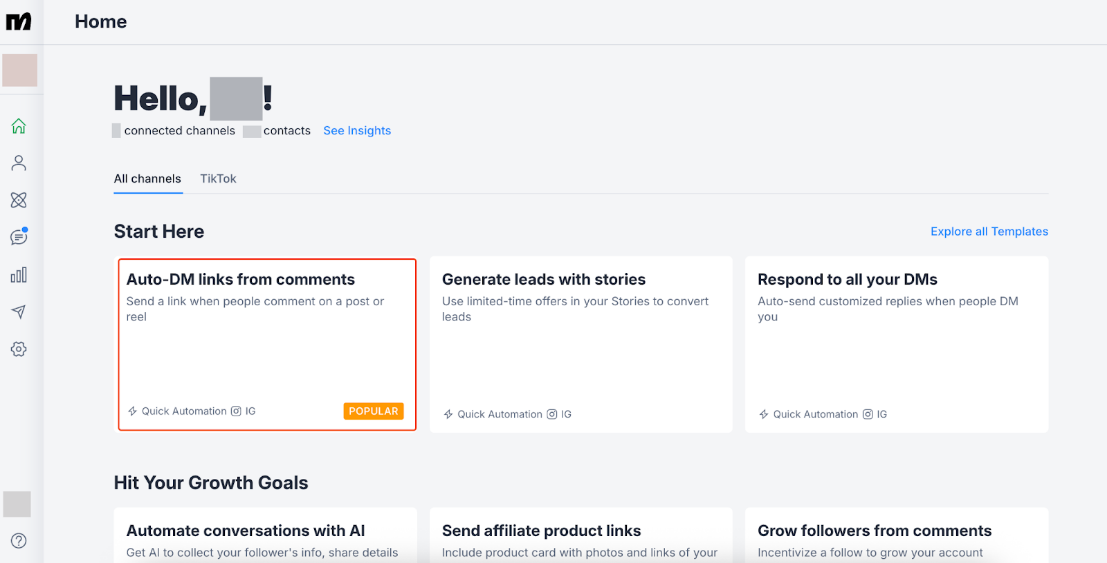Click the account avatar at top of sidebar
1107x563 pixels.
(19, 70)
